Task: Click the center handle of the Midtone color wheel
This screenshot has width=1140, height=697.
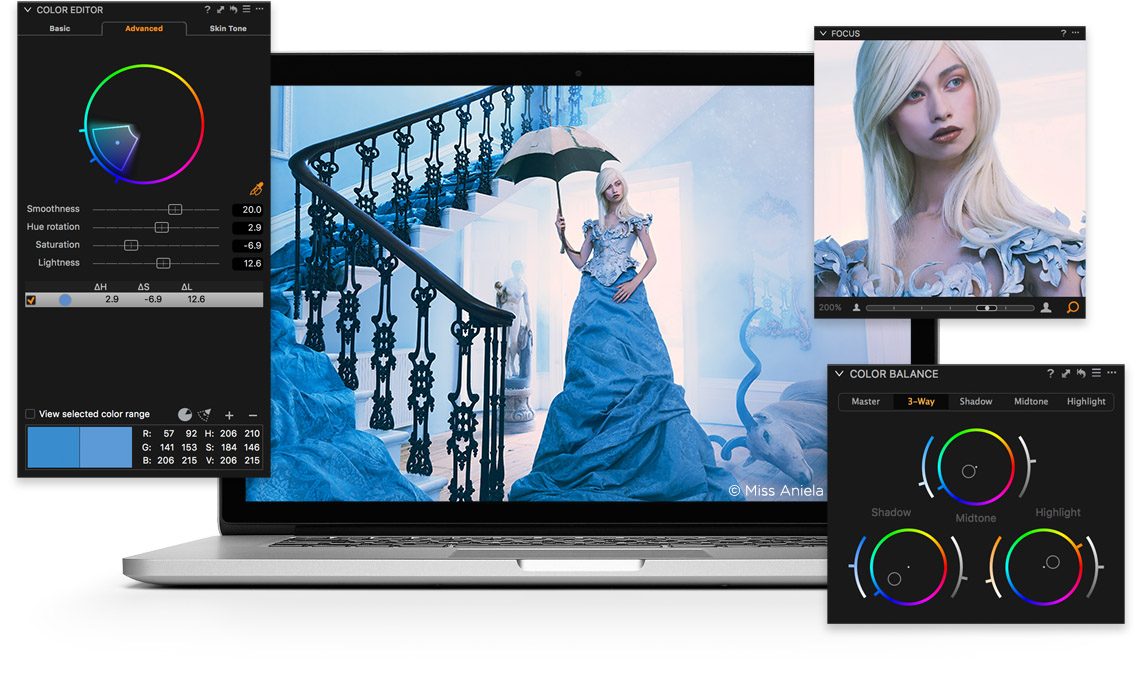Action: pos(969,471)
